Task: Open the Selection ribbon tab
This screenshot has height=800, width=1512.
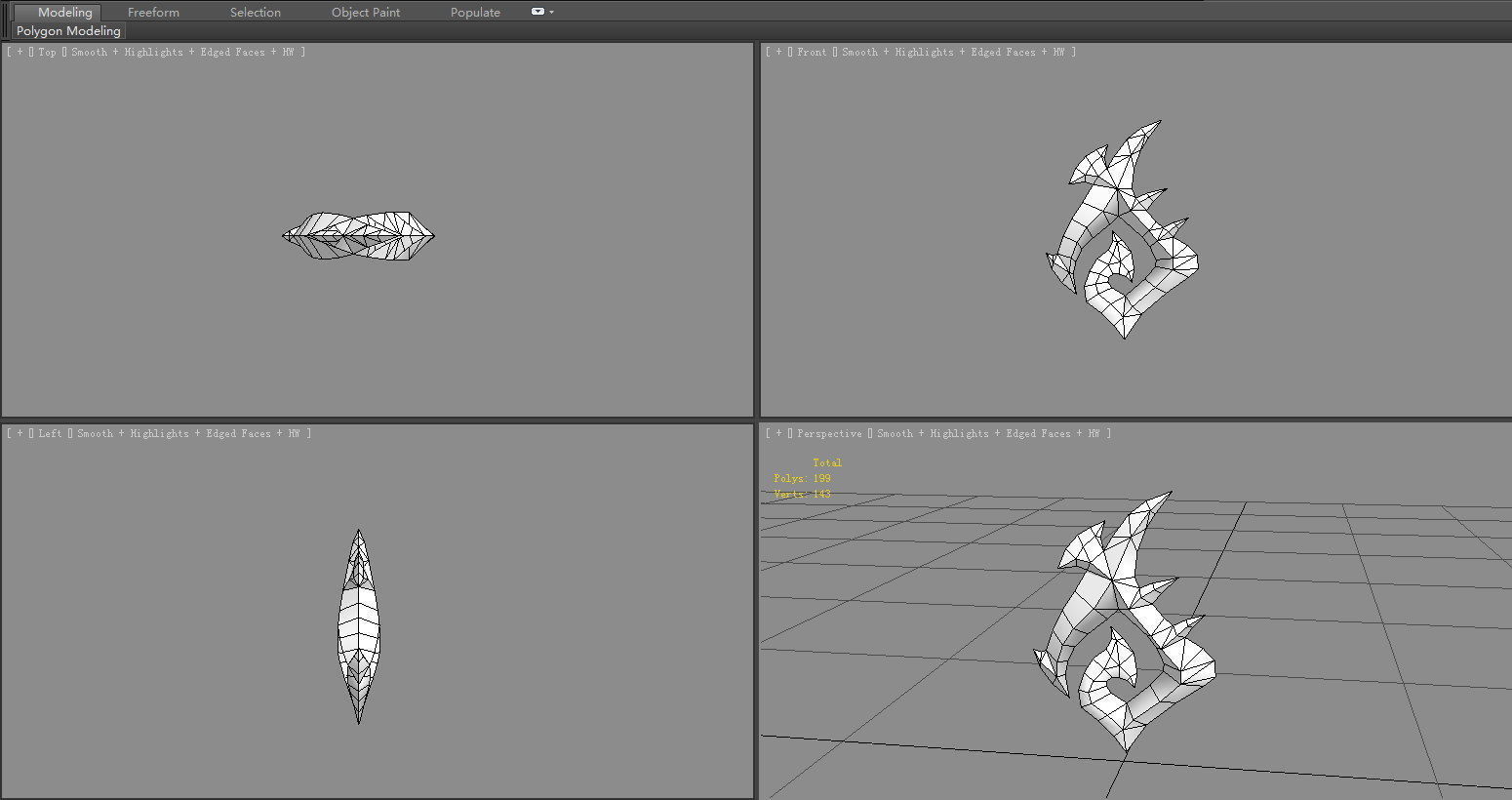Action: click(x=256, y=12)
